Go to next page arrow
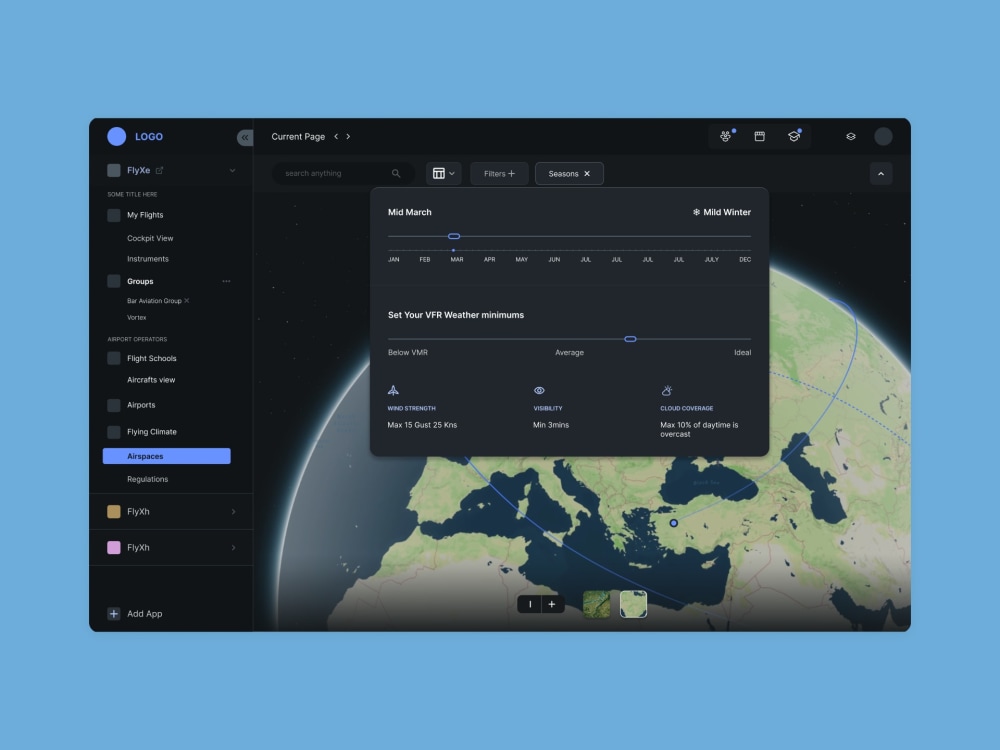The image size is (1000, 750). pos(348,136)
